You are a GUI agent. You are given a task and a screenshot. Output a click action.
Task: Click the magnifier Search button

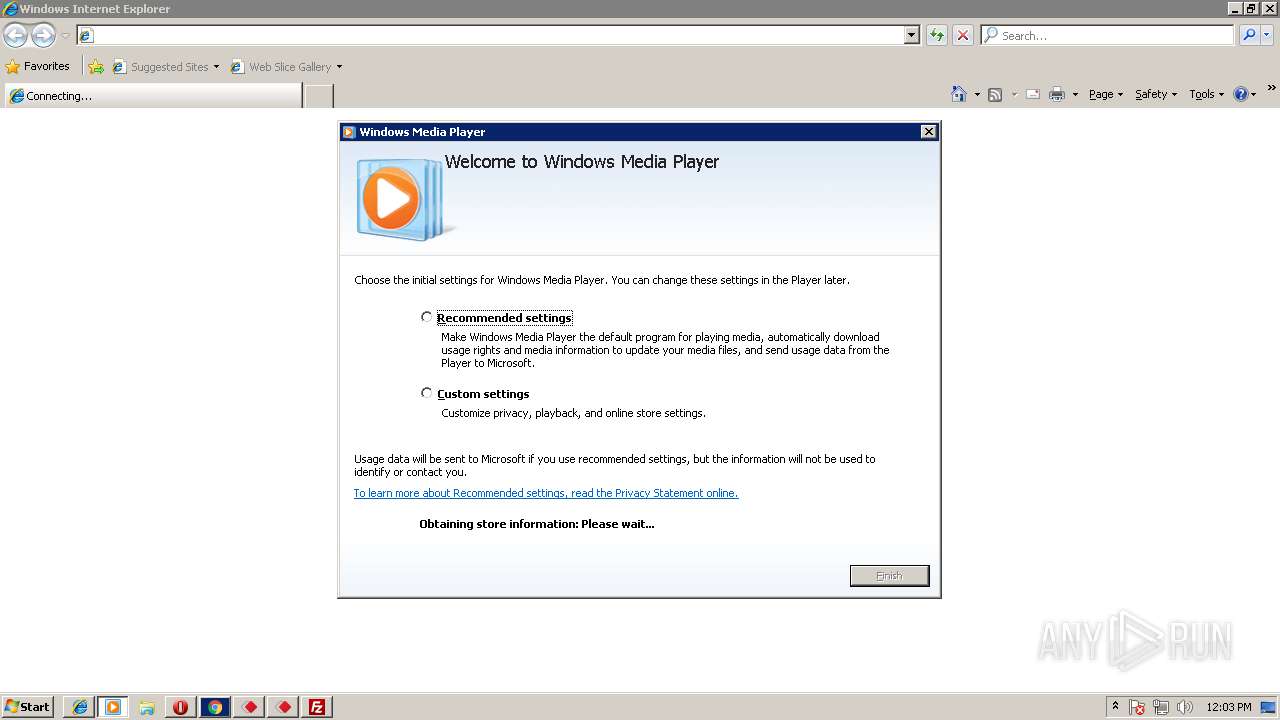pyautogui.click(x=1248, y=35)
